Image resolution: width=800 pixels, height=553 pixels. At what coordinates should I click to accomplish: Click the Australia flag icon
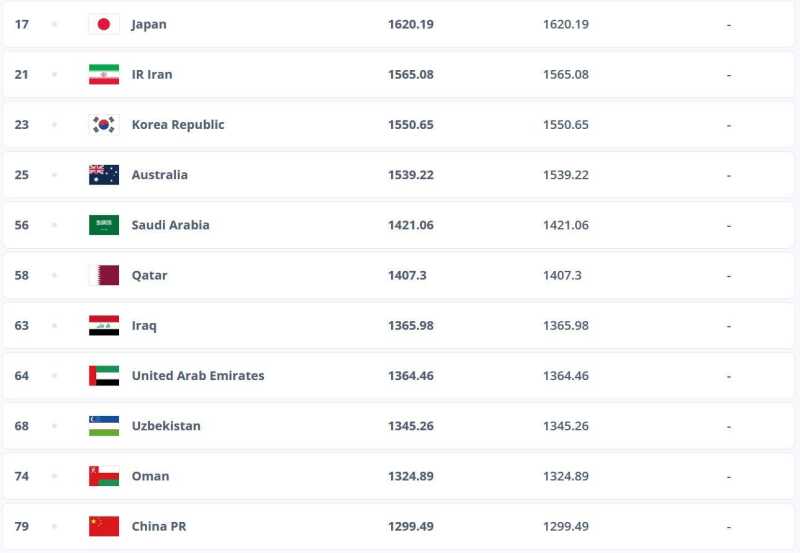point(103,175)
